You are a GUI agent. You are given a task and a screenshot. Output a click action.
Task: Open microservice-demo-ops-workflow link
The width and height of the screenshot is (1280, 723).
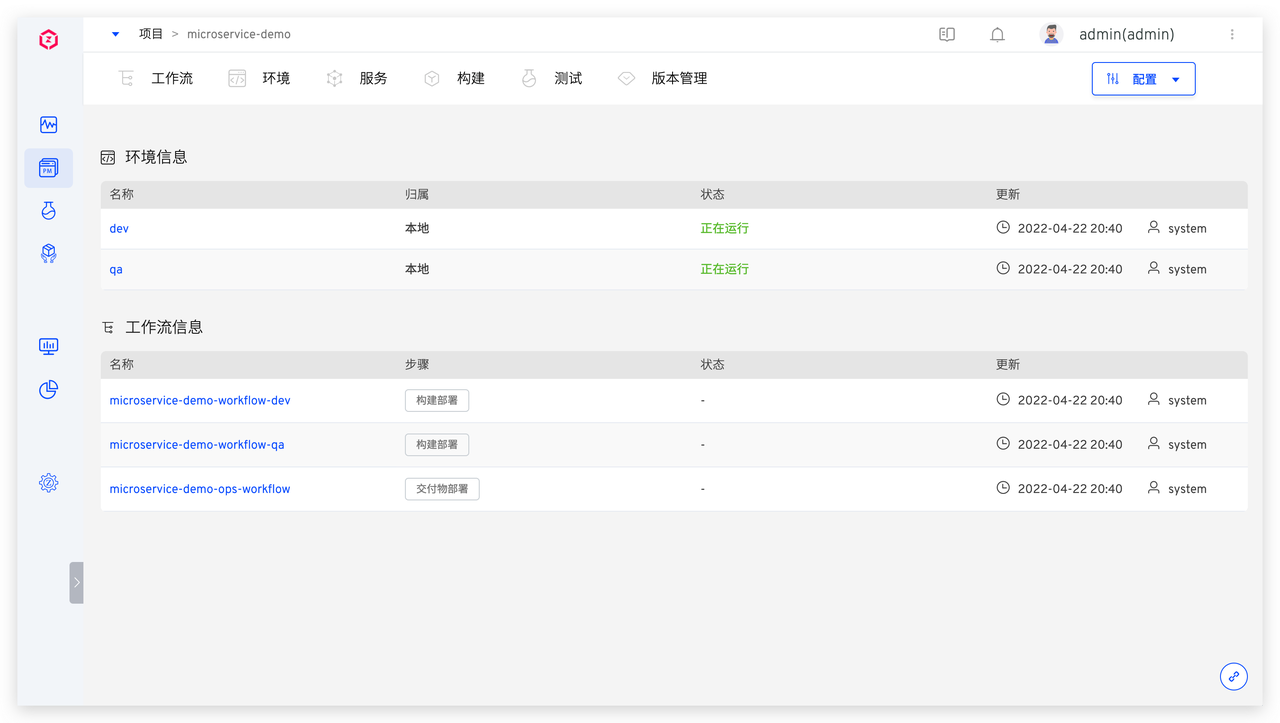pyautogui.click(x=200, y=489)
